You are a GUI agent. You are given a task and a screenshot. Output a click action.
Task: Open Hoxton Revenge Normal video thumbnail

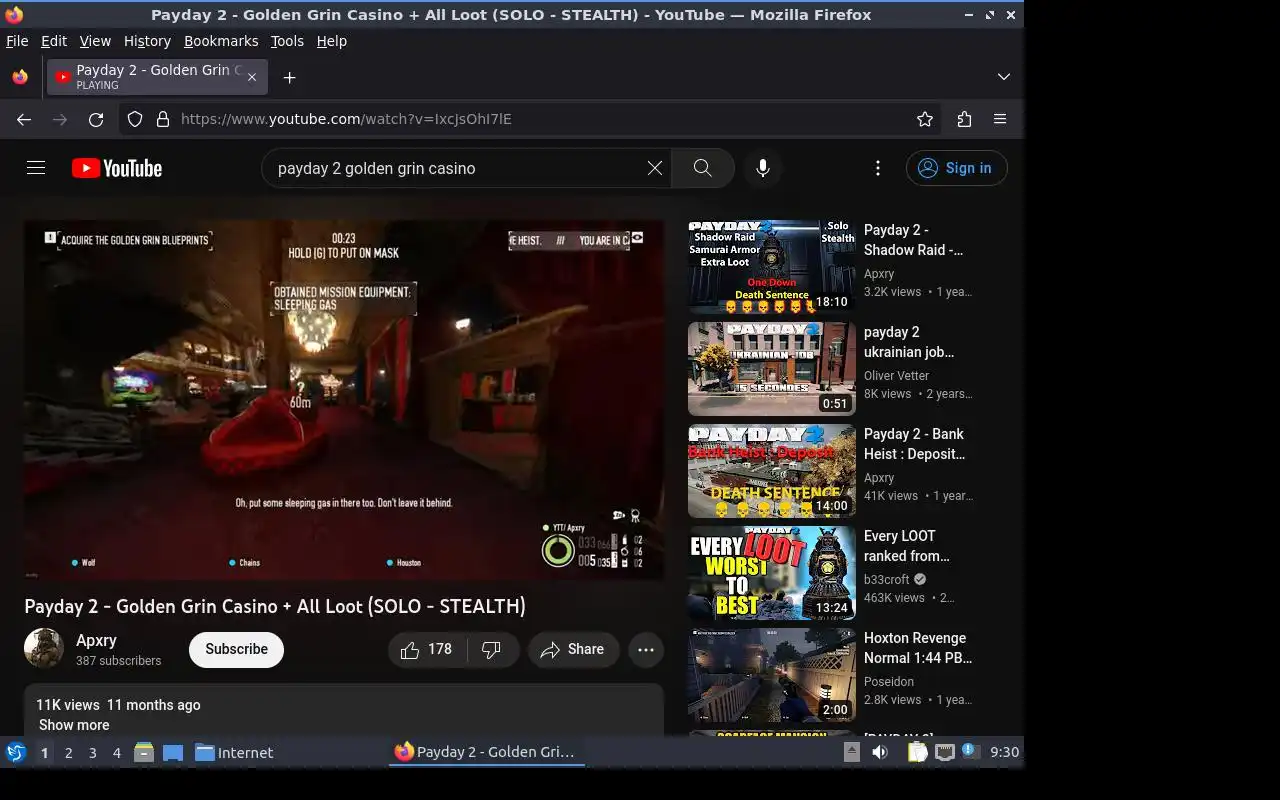click(x=772, y=675)
